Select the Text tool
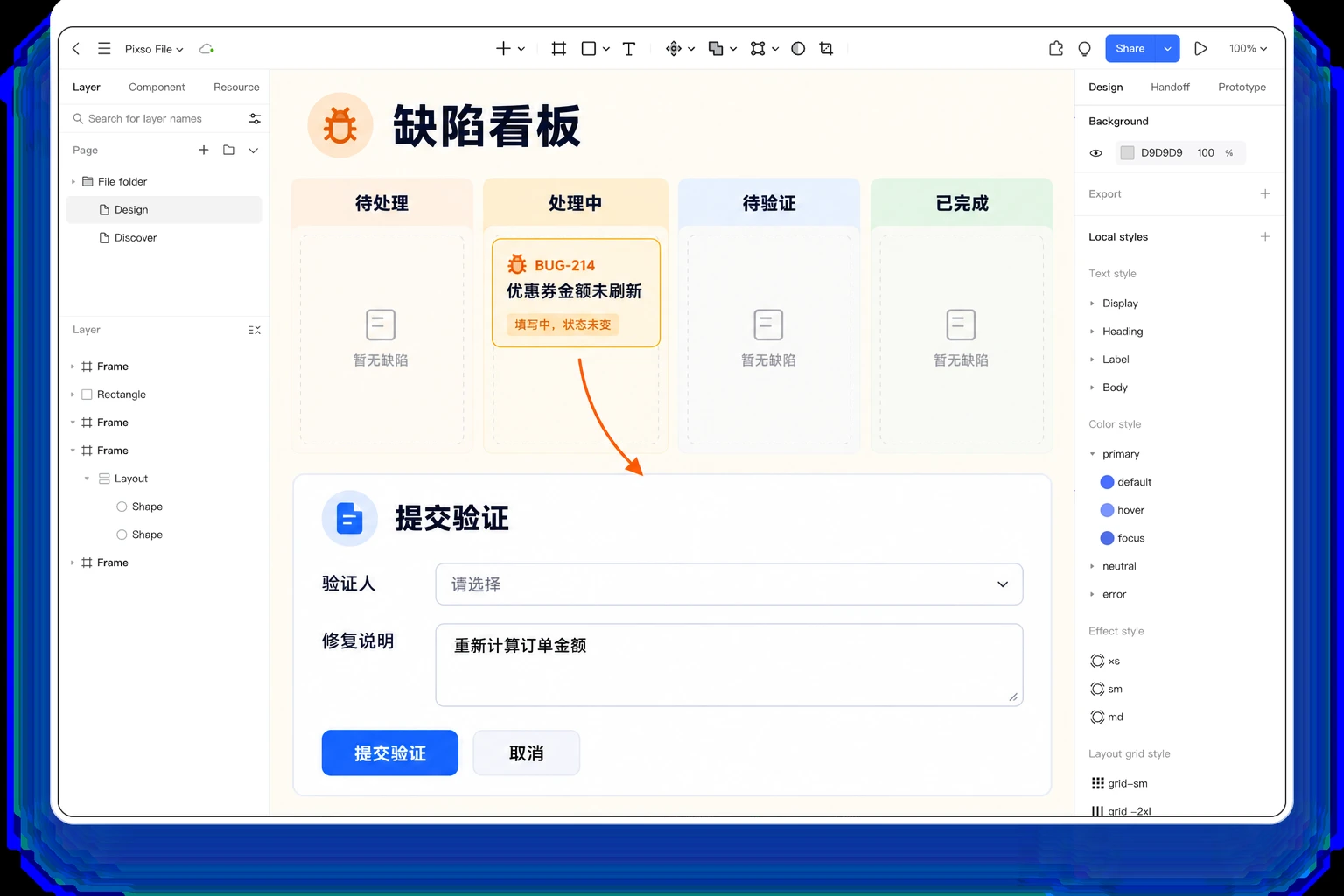This screenshot has width=1344, height=896. point(628,49)
